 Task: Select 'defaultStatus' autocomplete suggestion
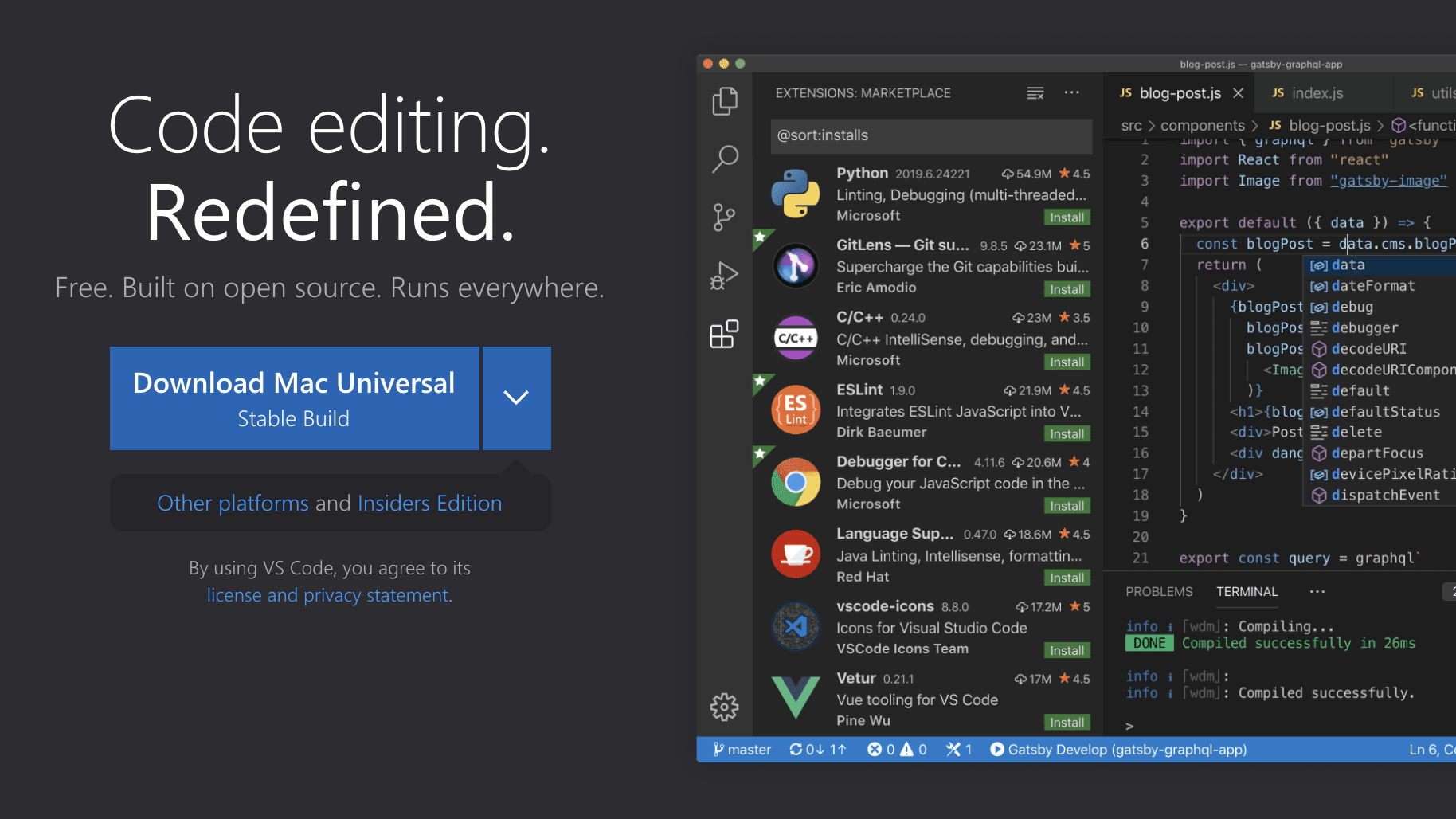pos(1380,412)
